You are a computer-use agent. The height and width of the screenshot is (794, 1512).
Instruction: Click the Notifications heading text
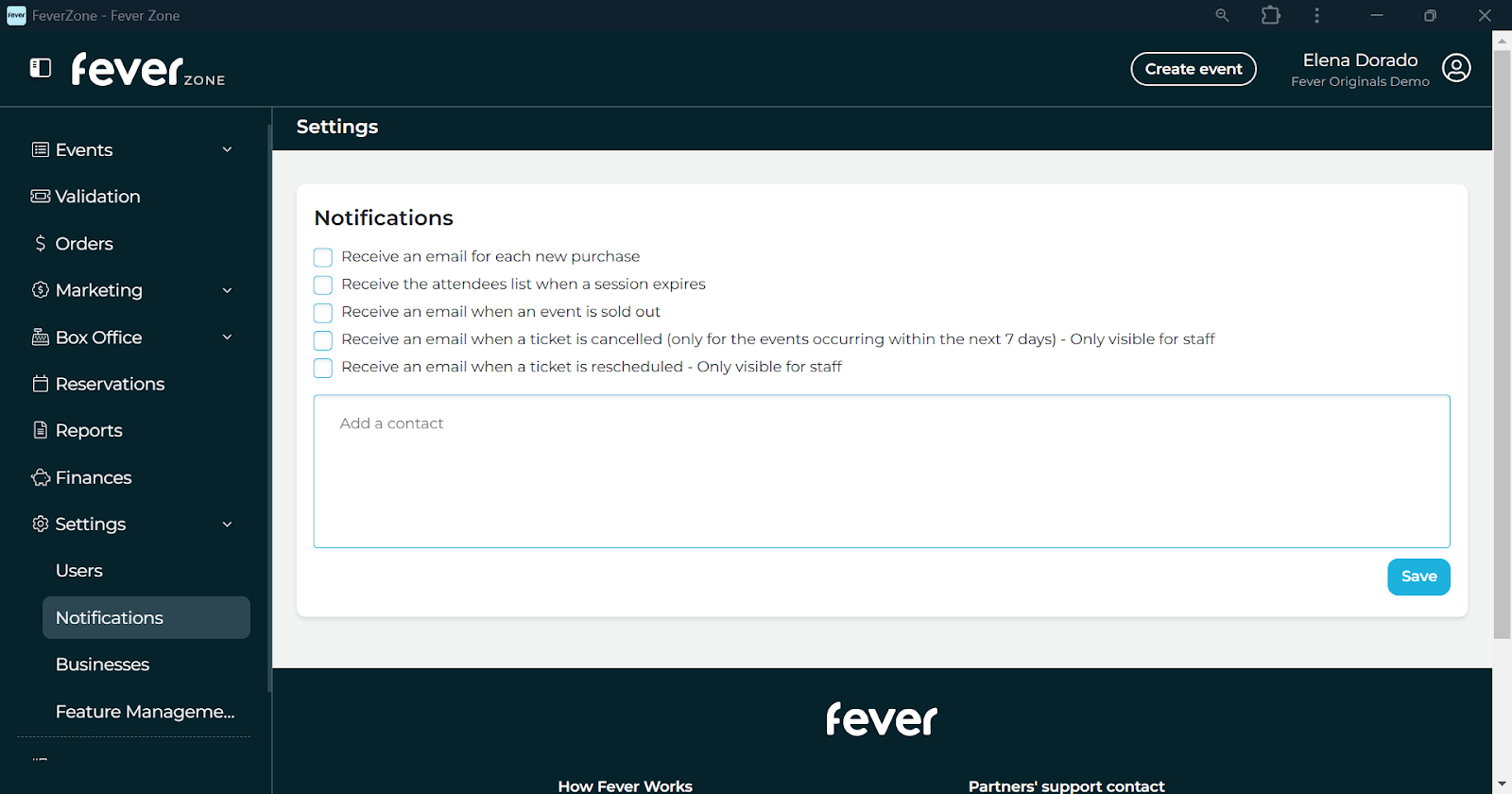[x=384, y=217]
